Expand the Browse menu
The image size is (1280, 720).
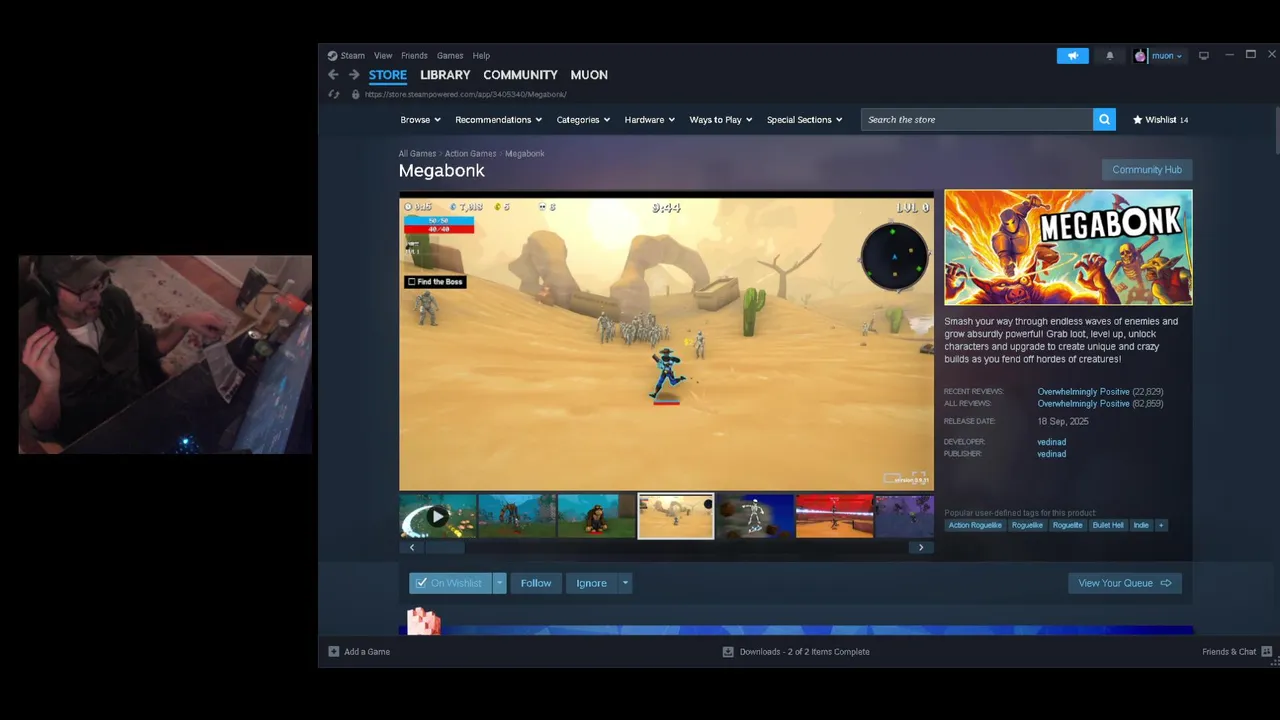[420, 120]
